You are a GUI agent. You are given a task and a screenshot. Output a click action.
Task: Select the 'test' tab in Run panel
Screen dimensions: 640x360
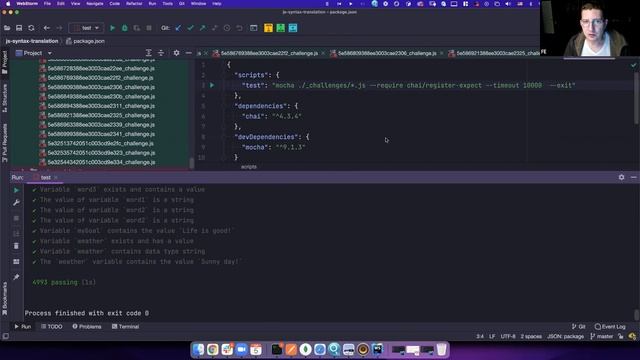click(45, 178)
